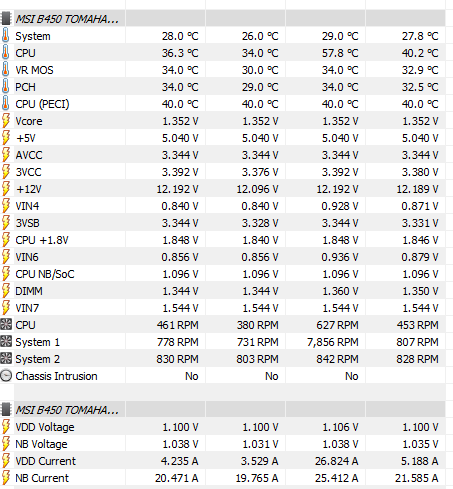The image size is (453, 489).
Task: Click the voltage icon beside VIN4
Action: click(6, 206)
